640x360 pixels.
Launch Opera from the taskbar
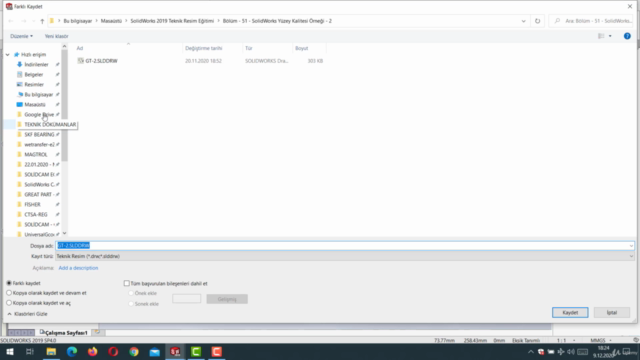(x=113, y=351)
